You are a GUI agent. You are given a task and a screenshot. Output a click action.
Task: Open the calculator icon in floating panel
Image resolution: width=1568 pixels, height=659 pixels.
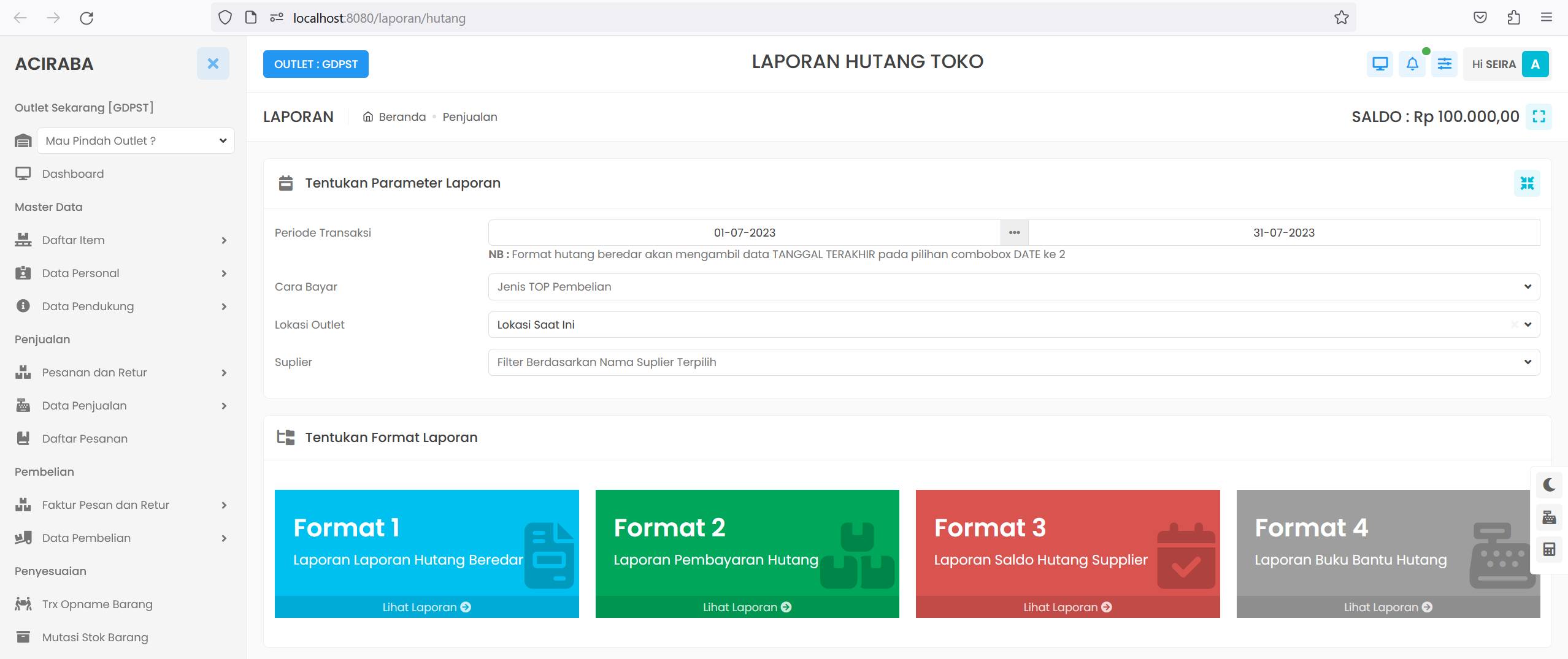point(1550,549)
